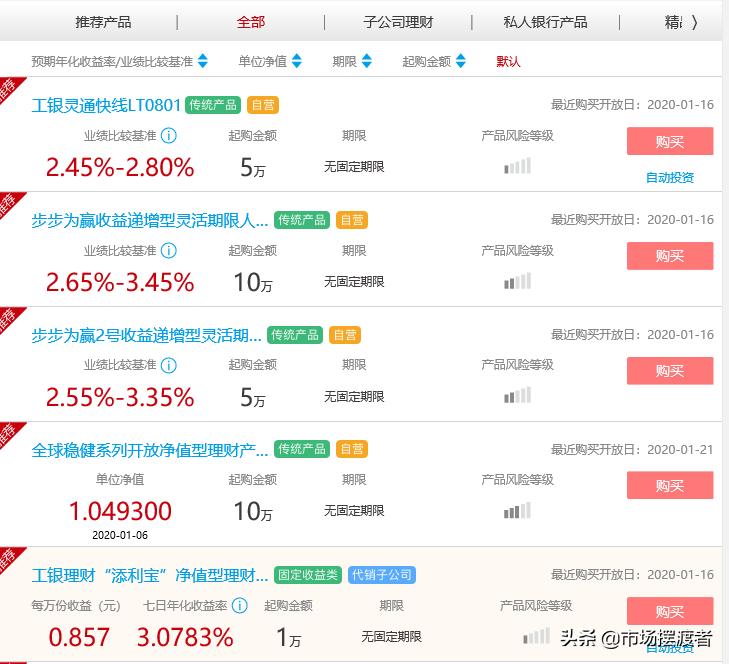Open 工银灵通快线LT0801 product details
This screenshot has height=664, width=729.
tap(106, 105)
